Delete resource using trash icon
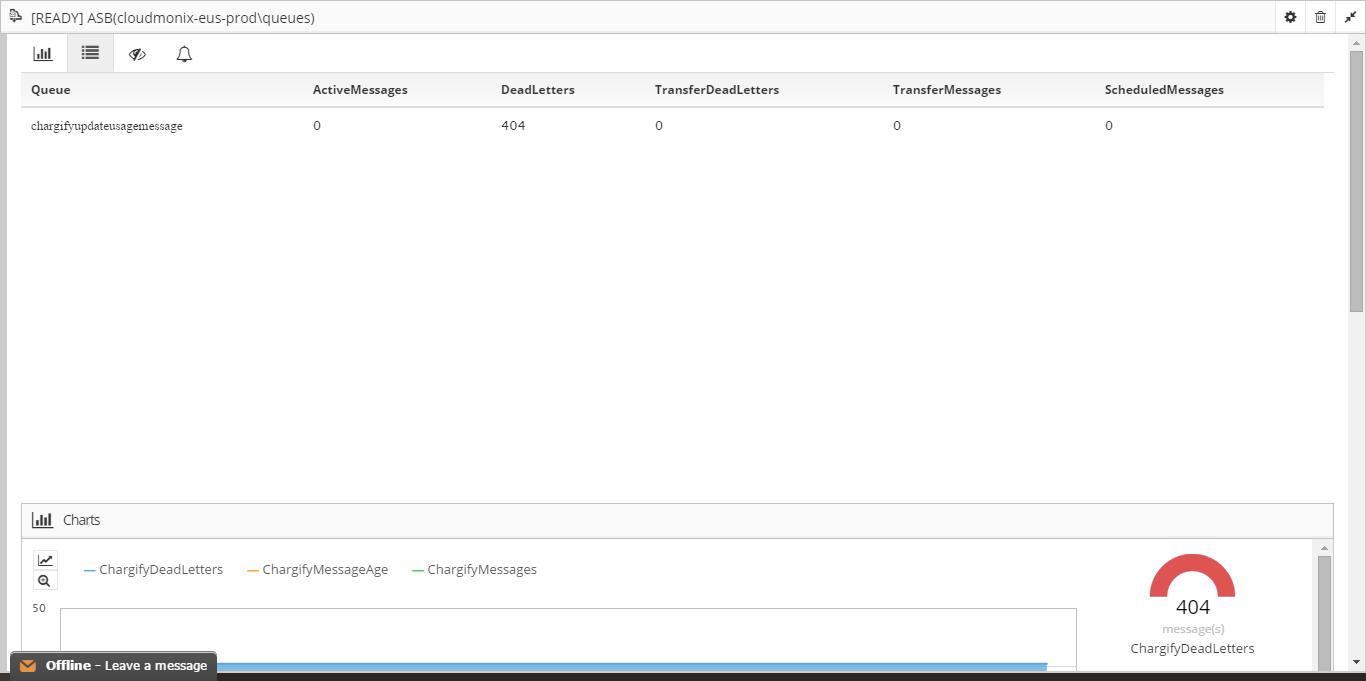The image size is (1366, 681). click(x=1320, y=17)
